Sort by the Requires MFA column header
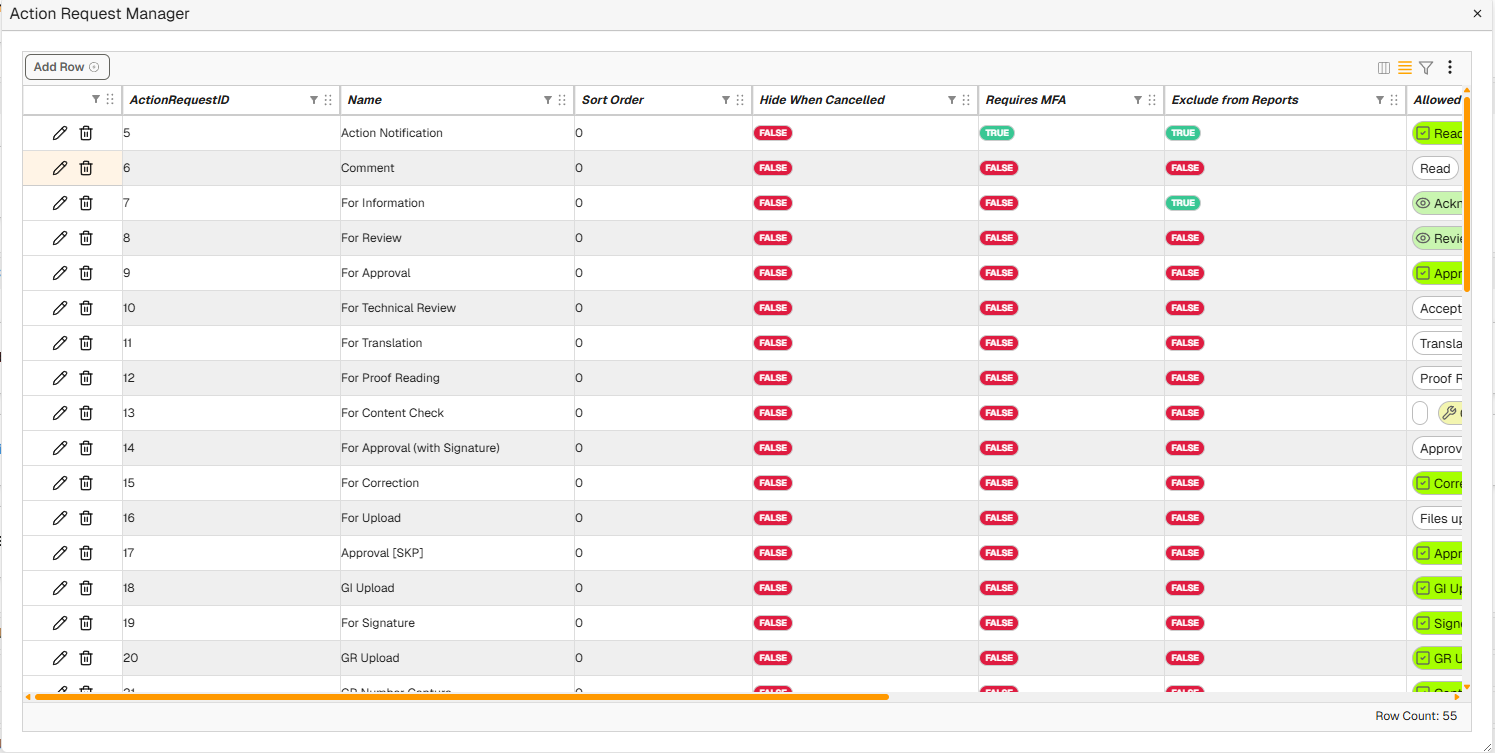This screenshot has width=1495, height=753. (x=1026, y=100)
